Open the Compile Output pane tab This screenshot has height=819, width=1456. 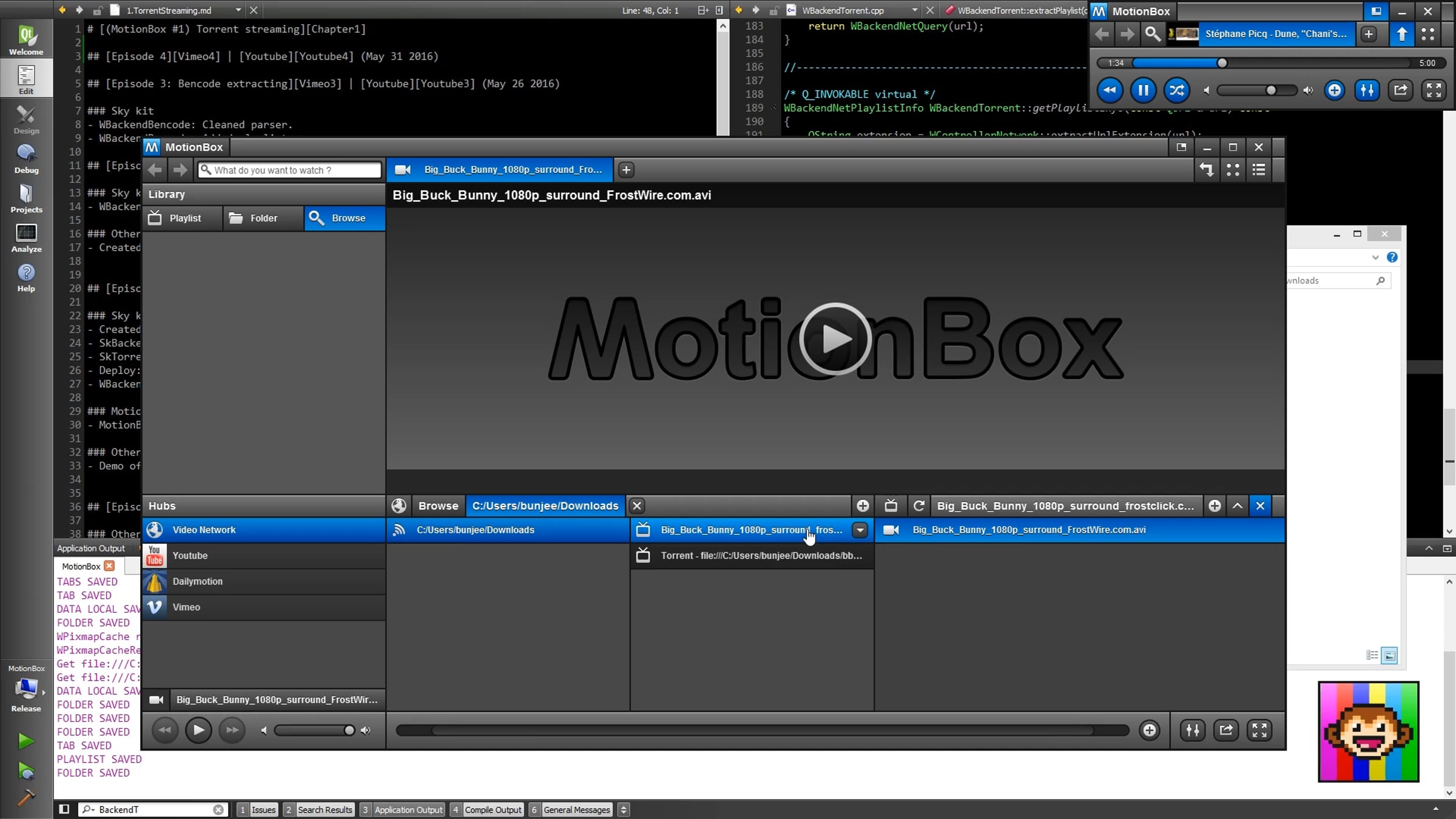(x=492, y=809)
